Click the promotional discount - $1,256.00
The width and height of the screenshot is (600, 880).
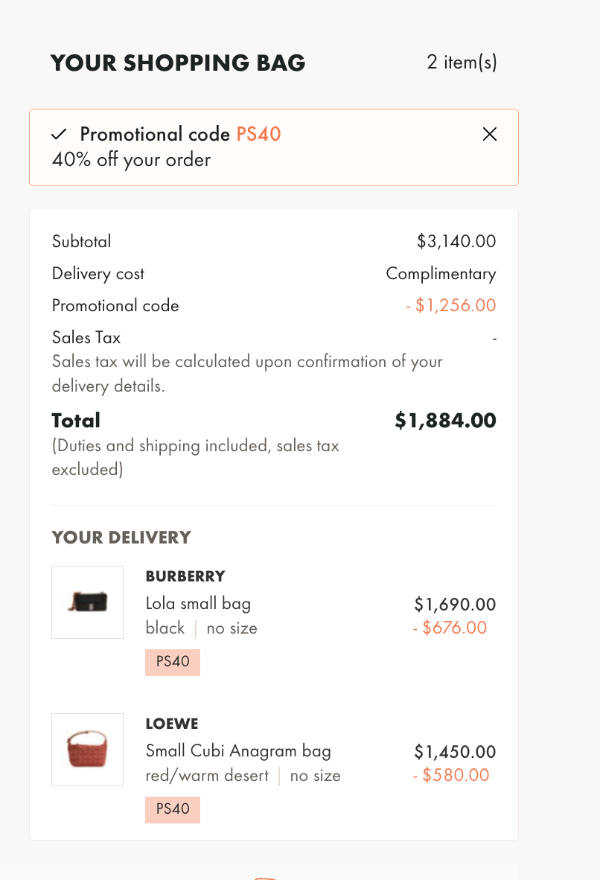451,305
